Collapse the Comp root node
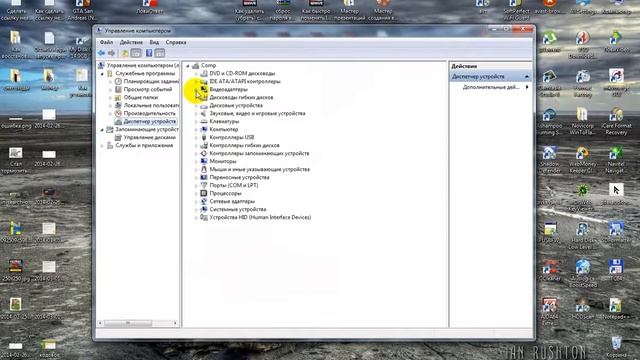Viewport: 640px width, 360px height. pos(188,65)
